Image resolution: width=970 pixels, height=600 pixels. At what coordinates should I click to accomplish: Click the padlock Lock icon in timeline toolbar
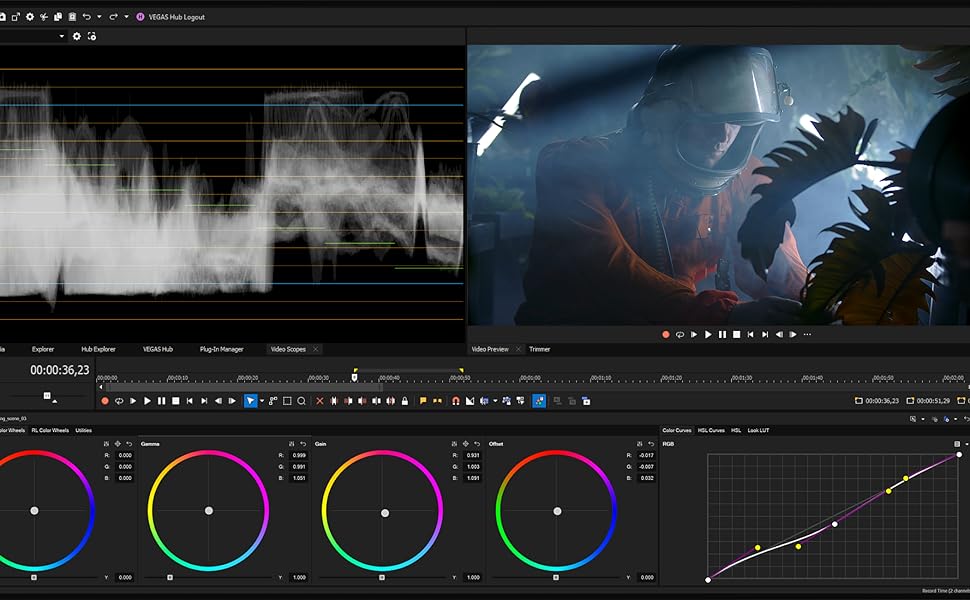point(404,401)
